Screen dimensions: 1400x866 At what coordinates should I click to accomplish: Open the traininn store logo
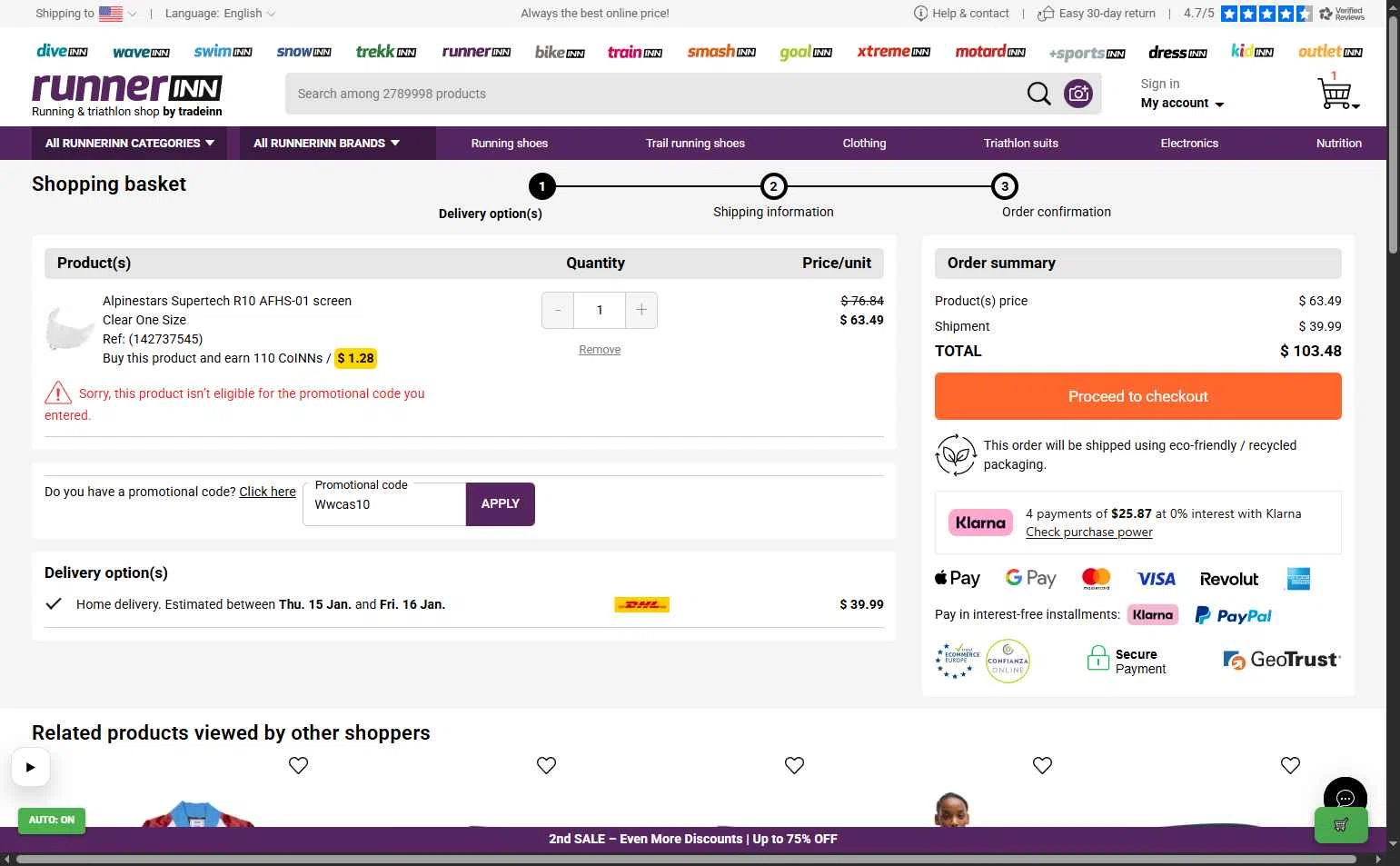tap(634, 52)
